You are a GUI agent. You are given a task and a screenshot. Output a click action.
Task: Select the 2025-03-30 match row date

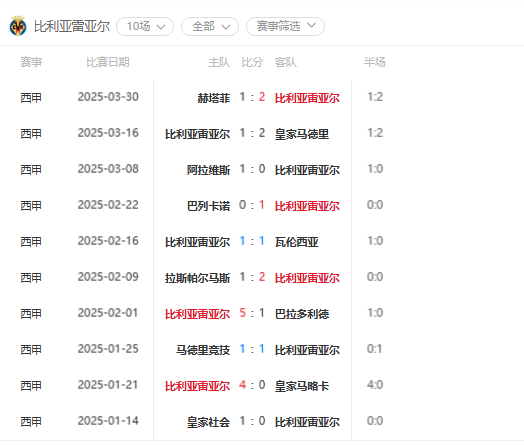[x=108, y=97]
